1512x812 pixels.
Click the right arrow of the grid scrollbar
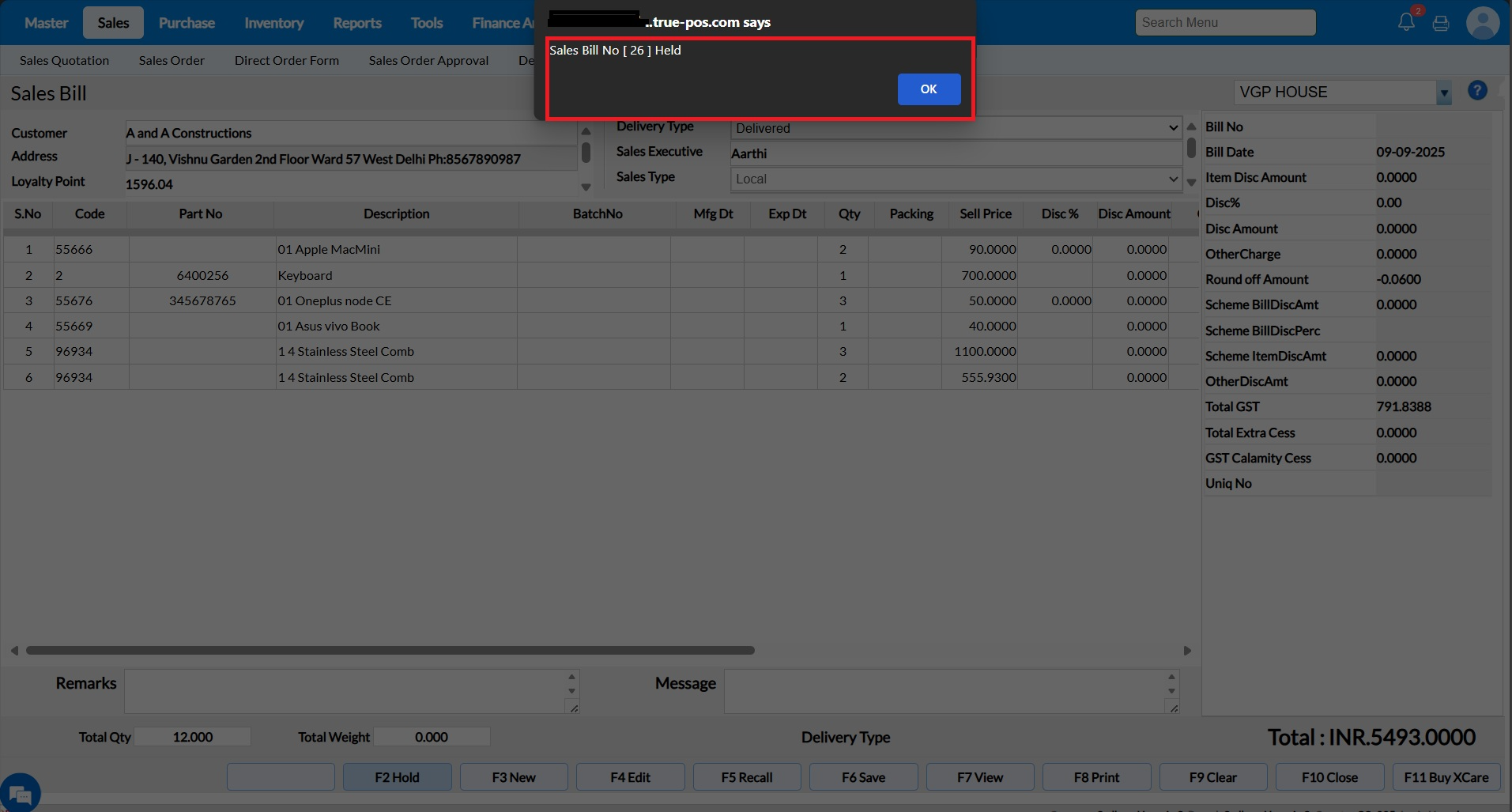click(x=1187, y=650)
